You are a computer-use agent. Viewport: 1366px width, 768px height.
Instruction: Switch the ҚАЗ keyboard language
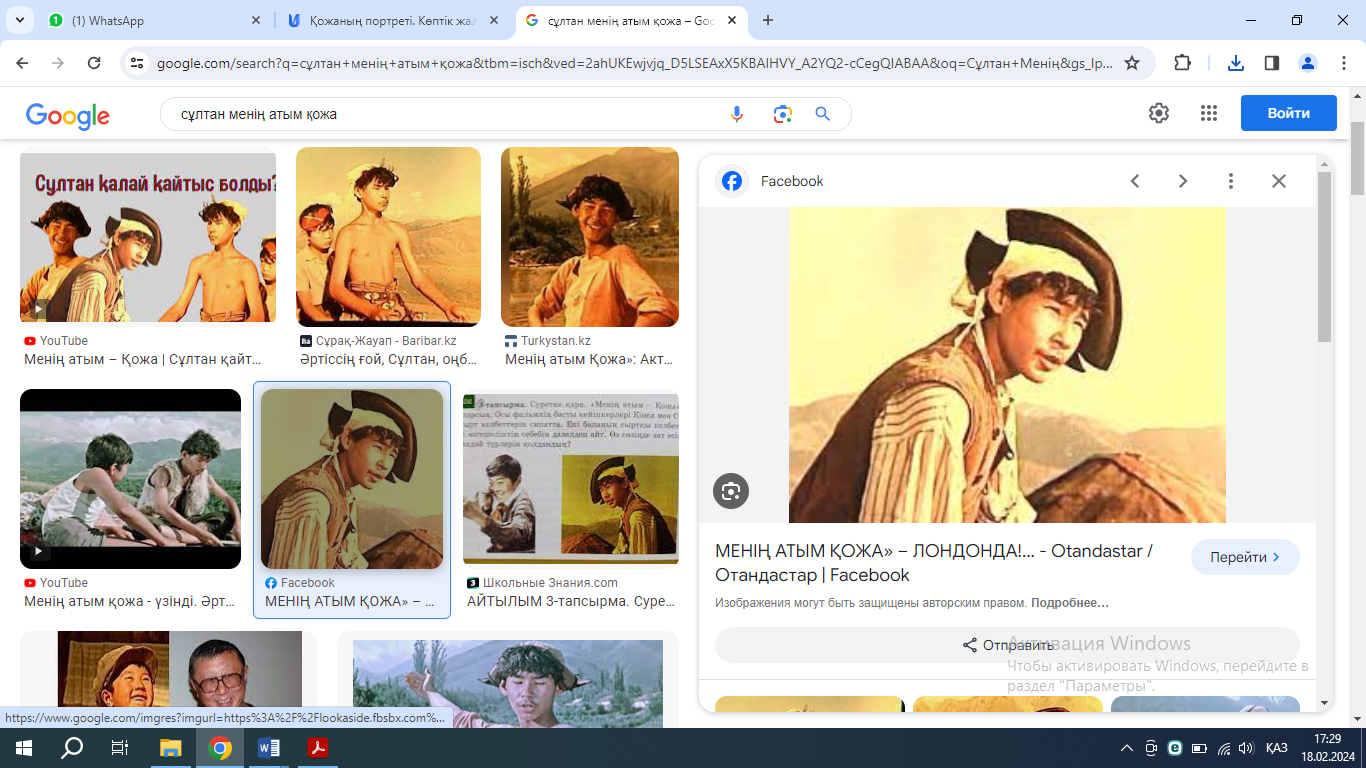tap(1276, 748)
